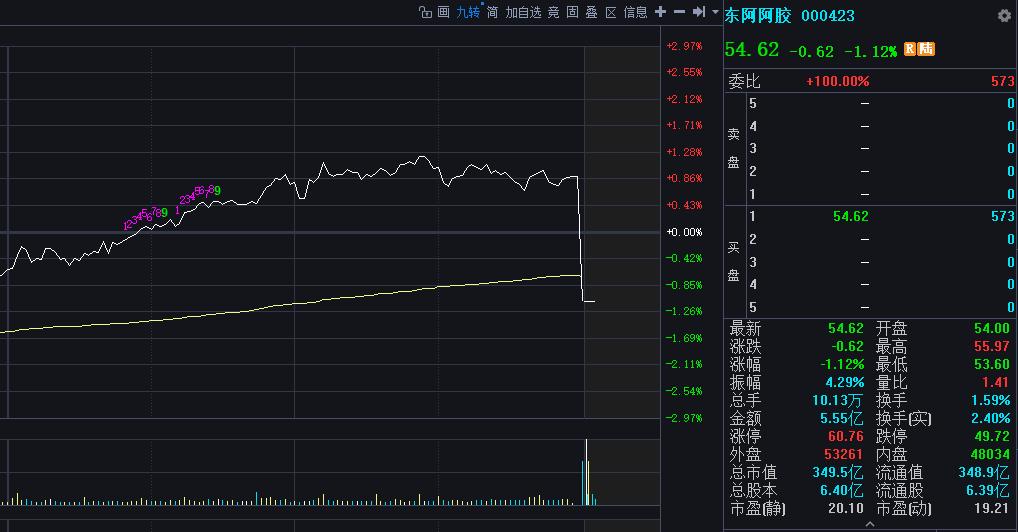Click the 陆 stock connect badge
Image resolution: width=1018 pixels, height=532 pixels.
click(926, 49)
